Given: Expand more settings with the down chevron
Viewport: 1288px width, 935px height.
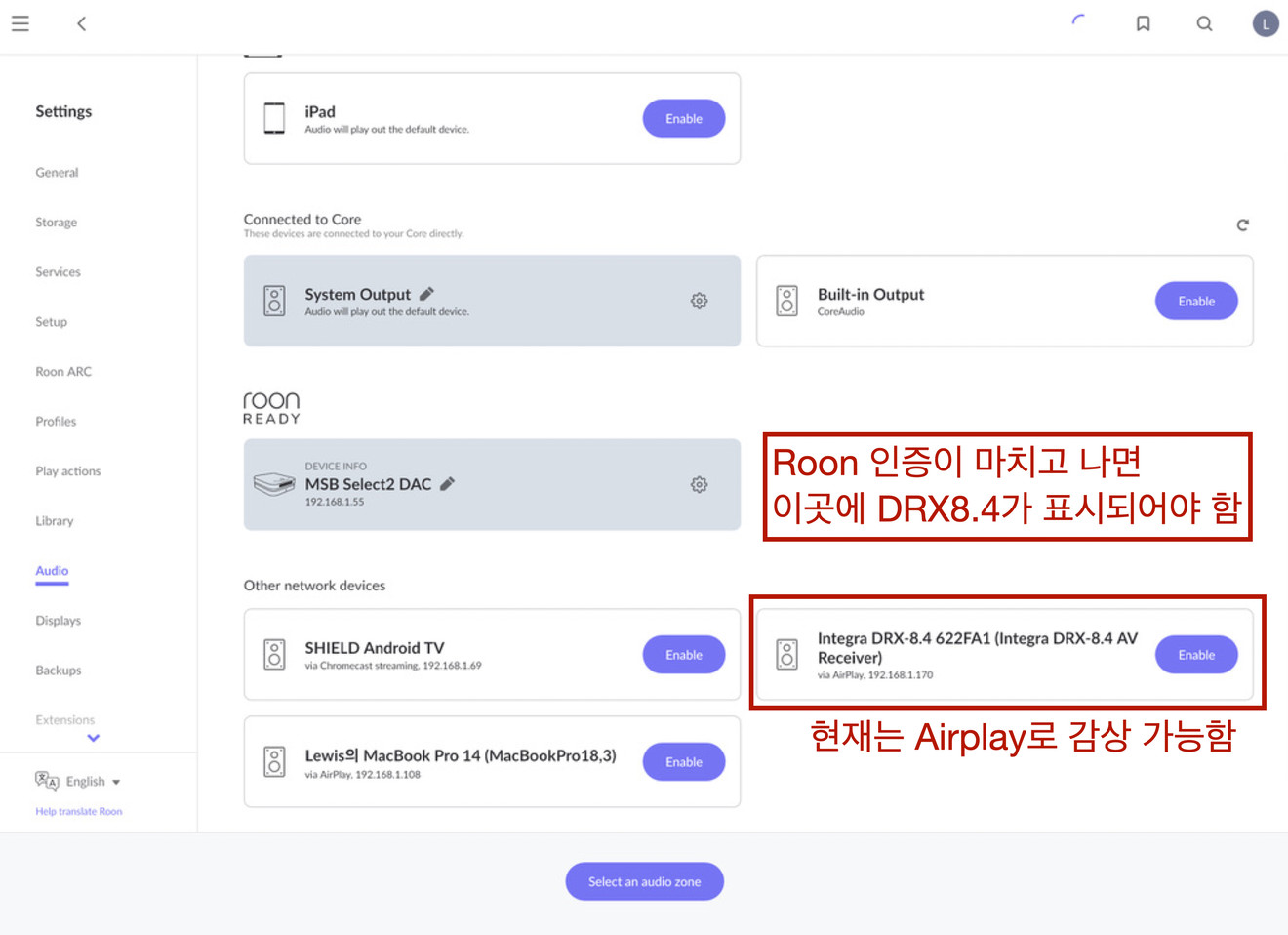Looking at the screenshot, I should [x=94, y=738].
